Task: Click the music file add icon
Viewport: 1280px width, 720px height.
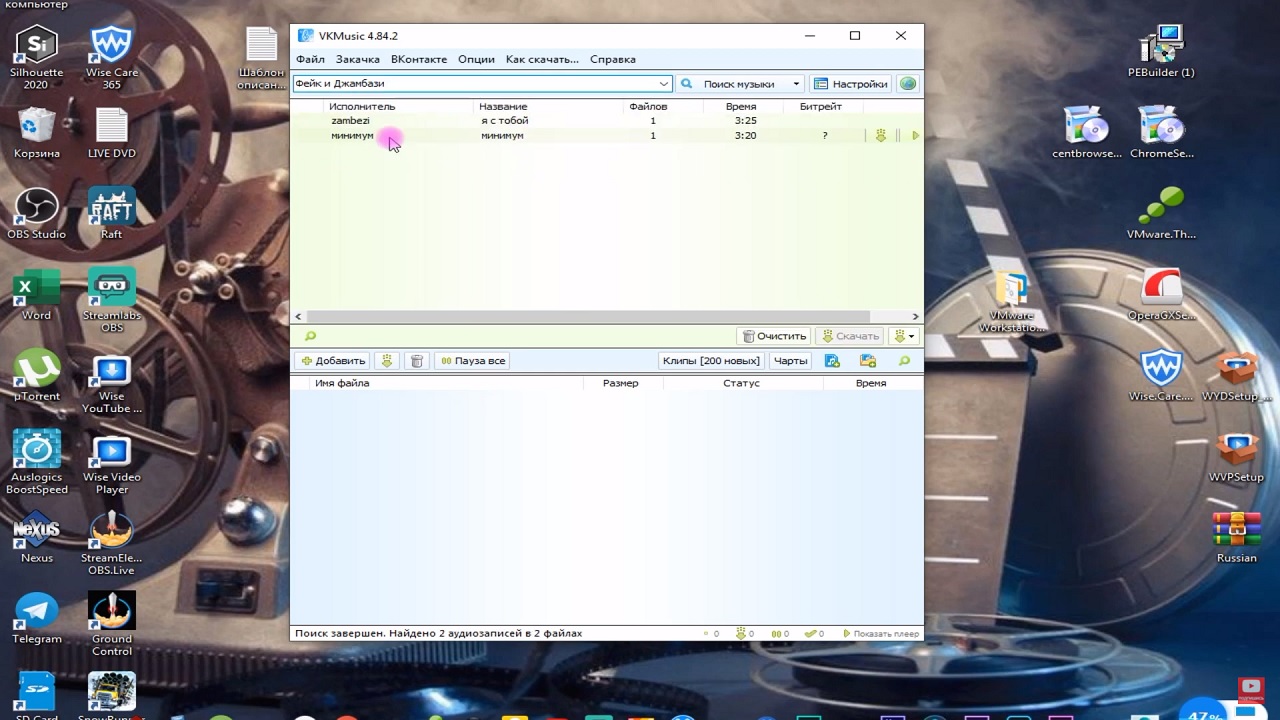Action: pos(832,361)
